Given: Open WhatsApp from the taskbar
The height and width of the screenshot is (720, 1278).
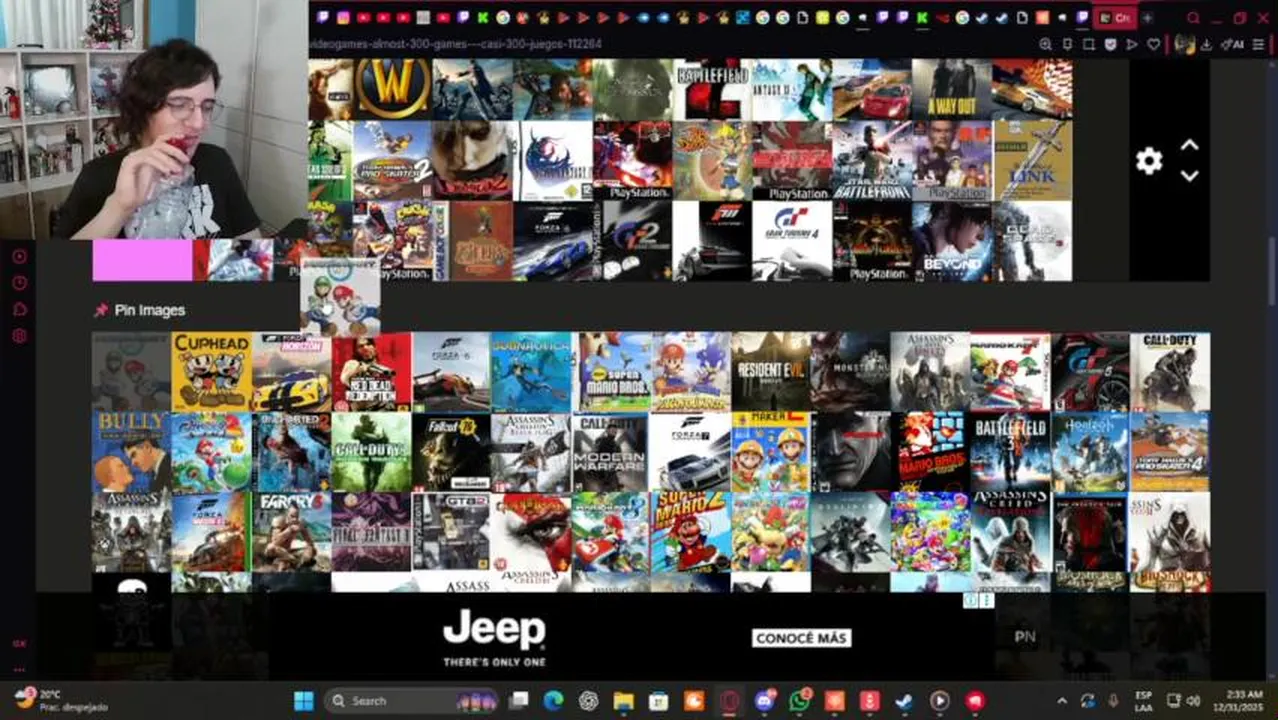Looking at the screenshot, I should 800,701.
